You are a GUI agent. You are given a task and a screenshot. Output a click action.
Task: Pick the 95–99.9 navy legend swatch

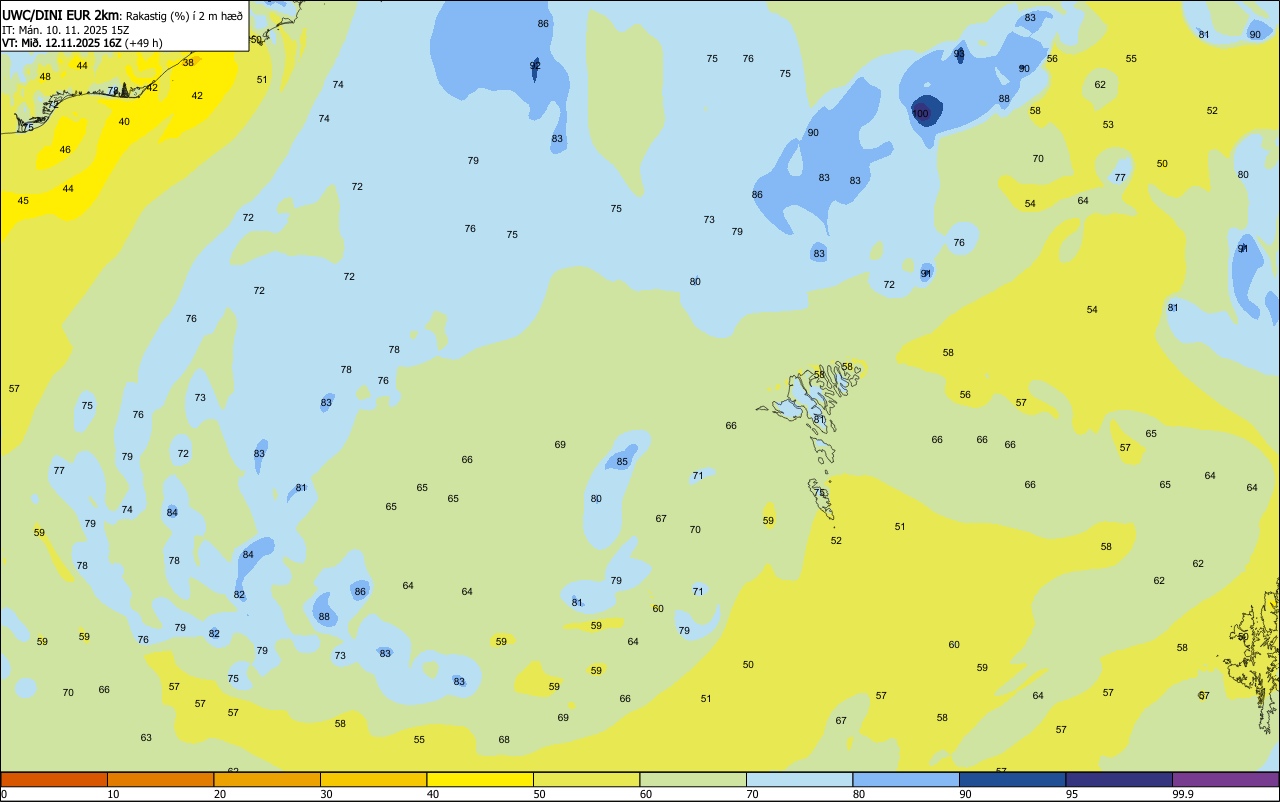pyautogui.click(x=1119, y=779)
